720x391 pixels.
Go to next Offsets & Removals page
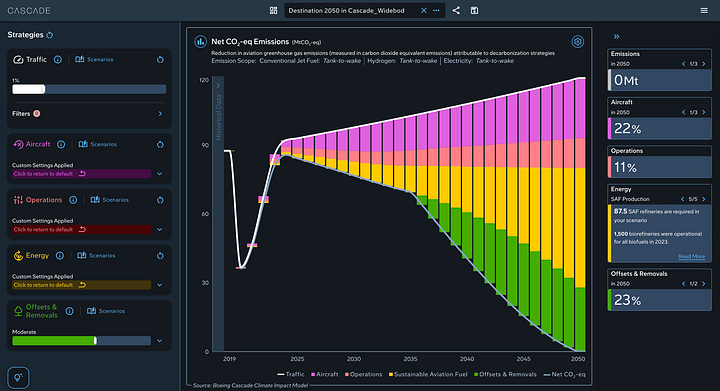click(x=703, y=284)
